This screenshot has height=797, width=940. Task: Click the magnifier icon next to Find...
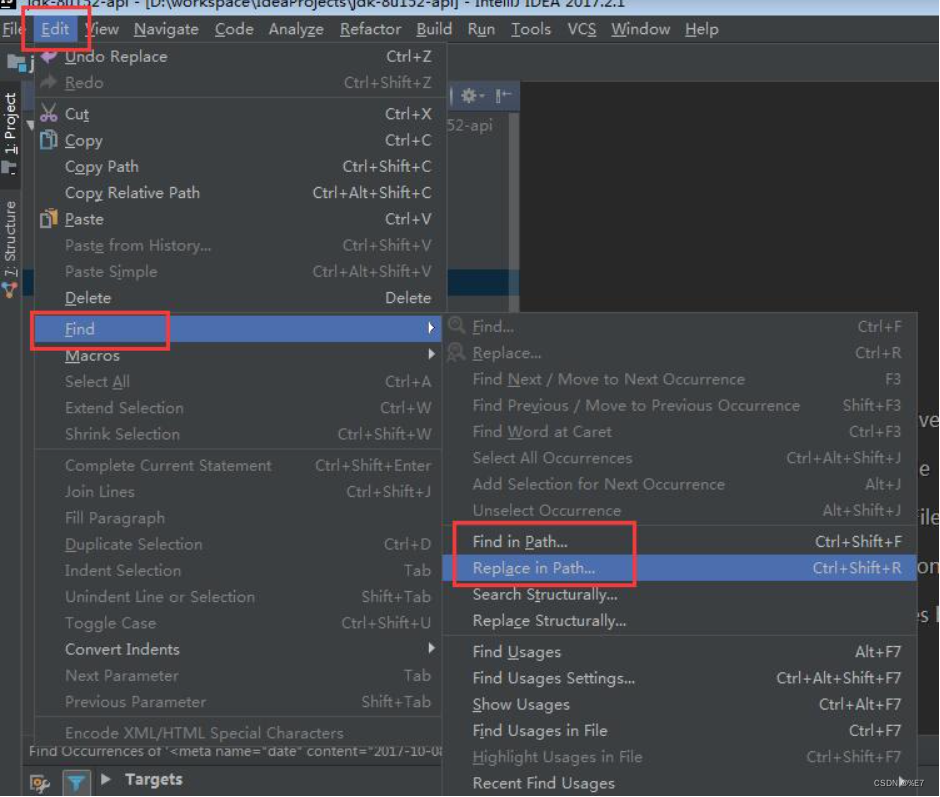coord(457,326)
